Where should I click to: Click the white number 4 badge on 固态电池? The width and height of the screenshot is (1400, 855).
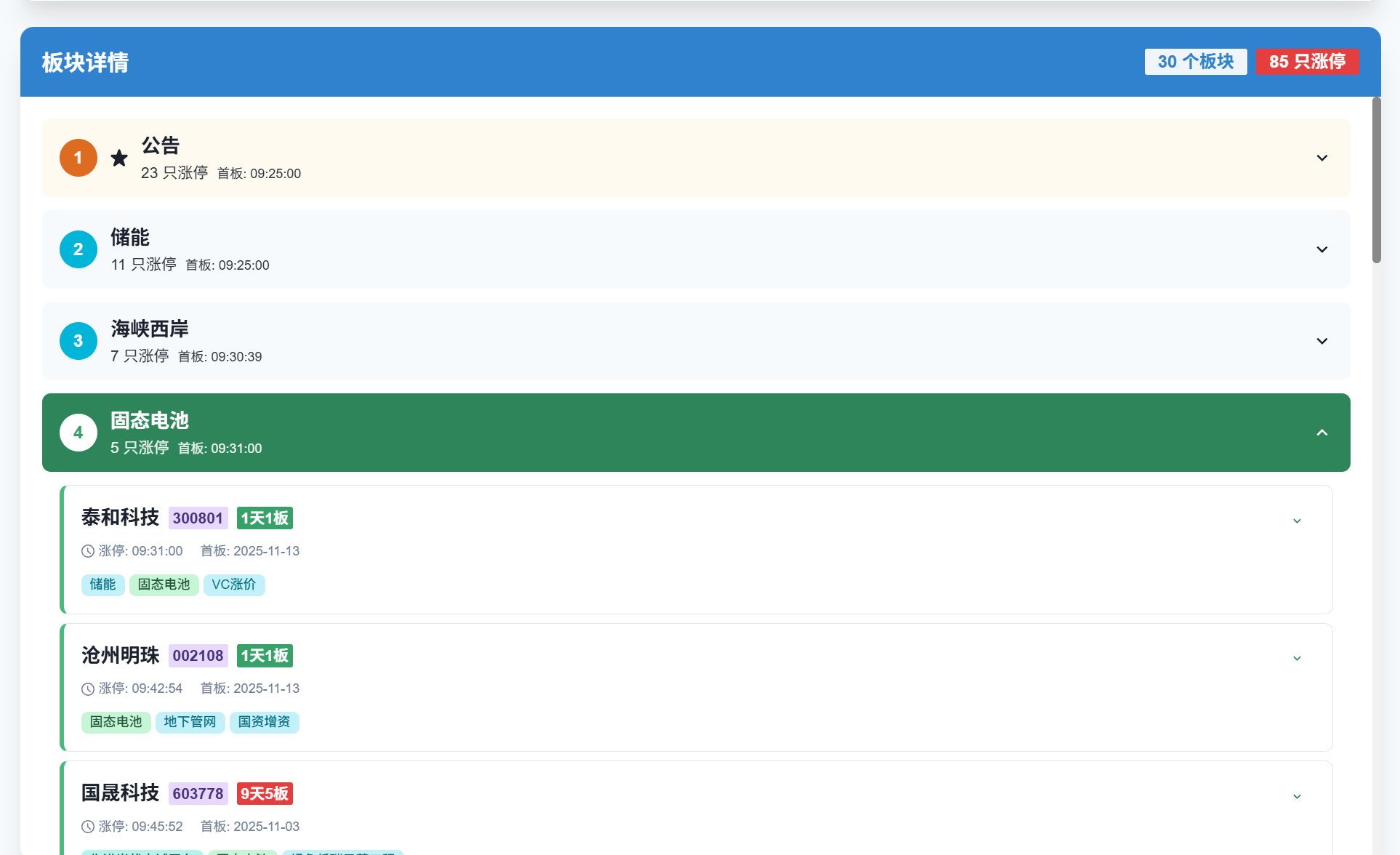pos(79,433)
